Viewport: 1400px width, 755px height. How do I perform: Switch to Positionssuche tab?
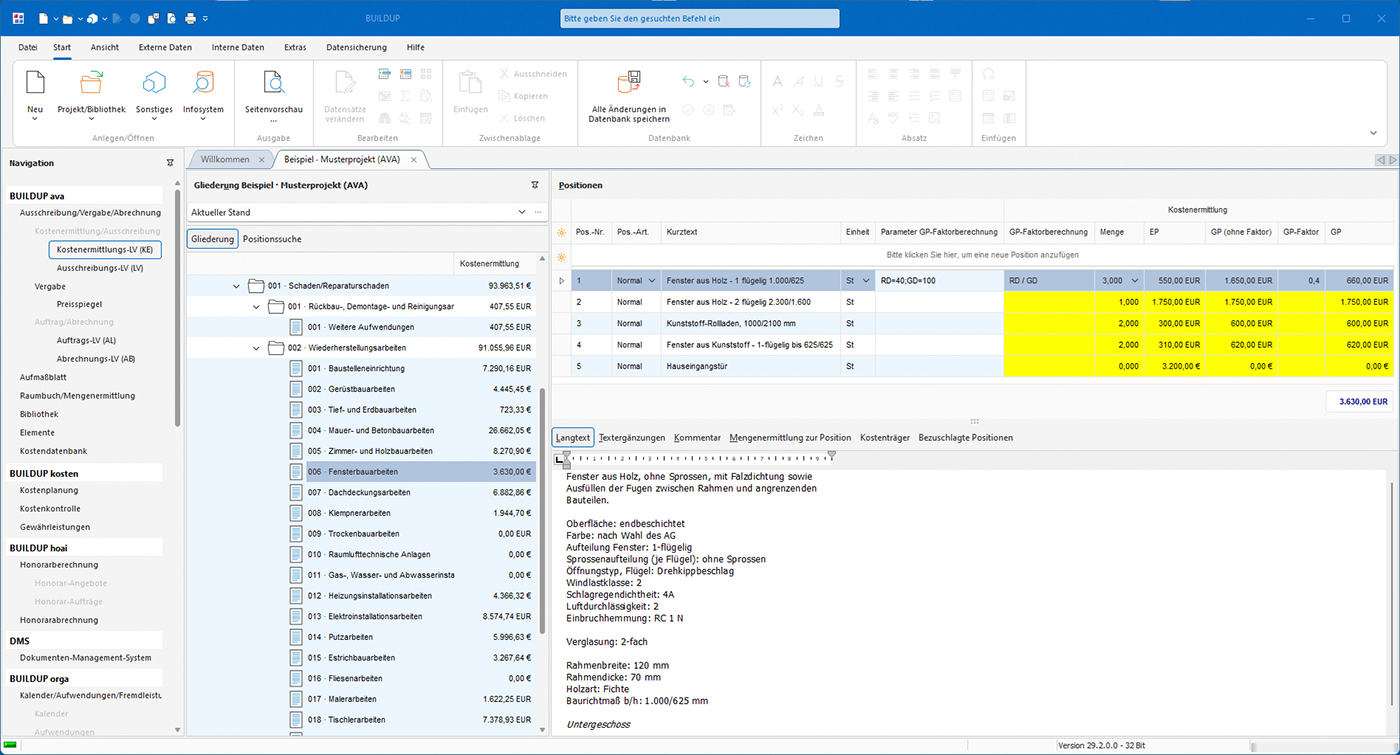272,239
